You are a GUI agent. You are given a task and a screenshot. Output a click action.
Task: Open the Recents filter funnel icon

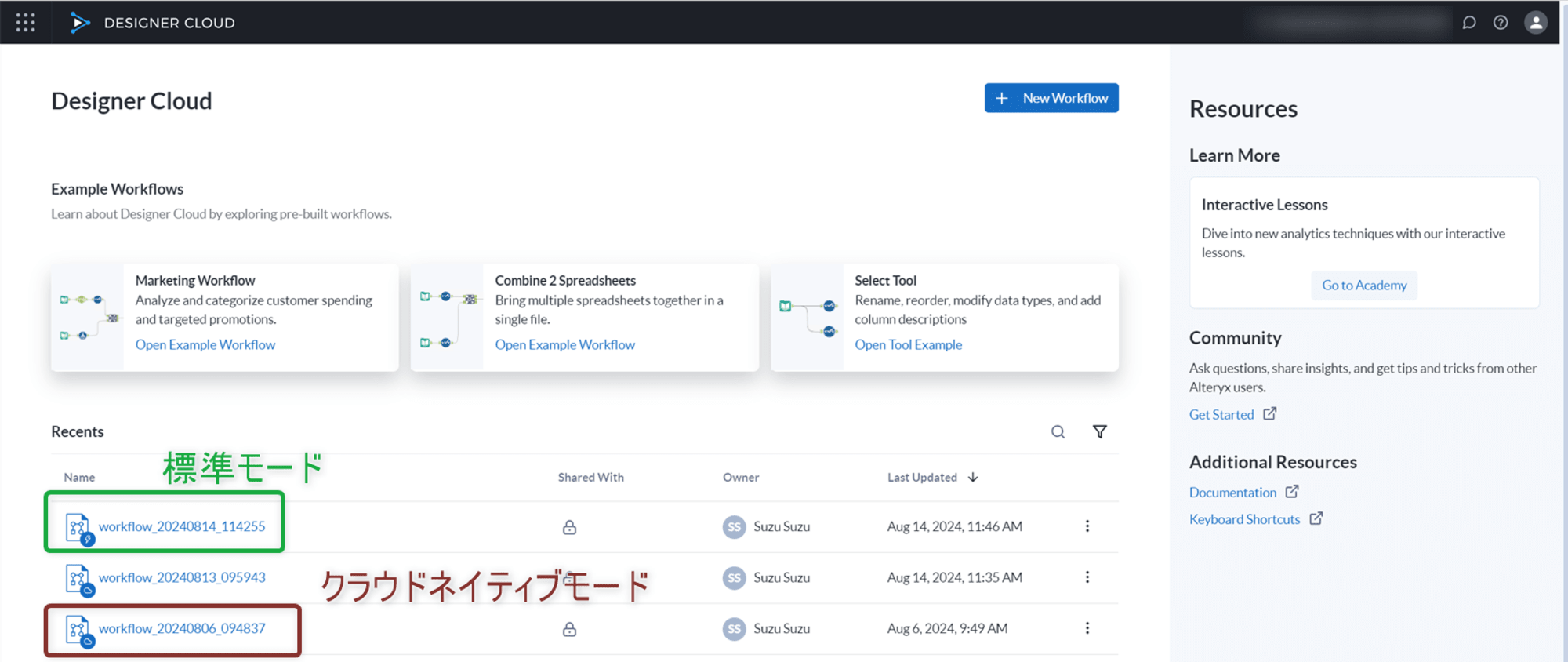pyautogui.click(x=1100, y=431)
